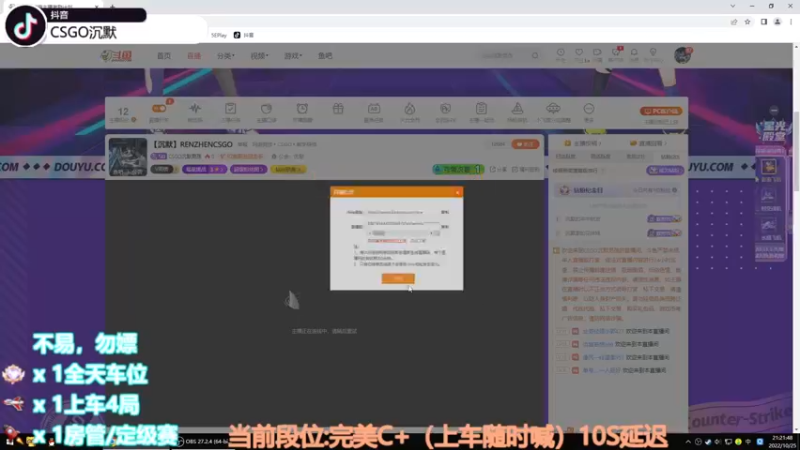Open the more (…) circle icon in the toolbar
The height and width of the screenshot is (450, 800).
coord(589,108)
